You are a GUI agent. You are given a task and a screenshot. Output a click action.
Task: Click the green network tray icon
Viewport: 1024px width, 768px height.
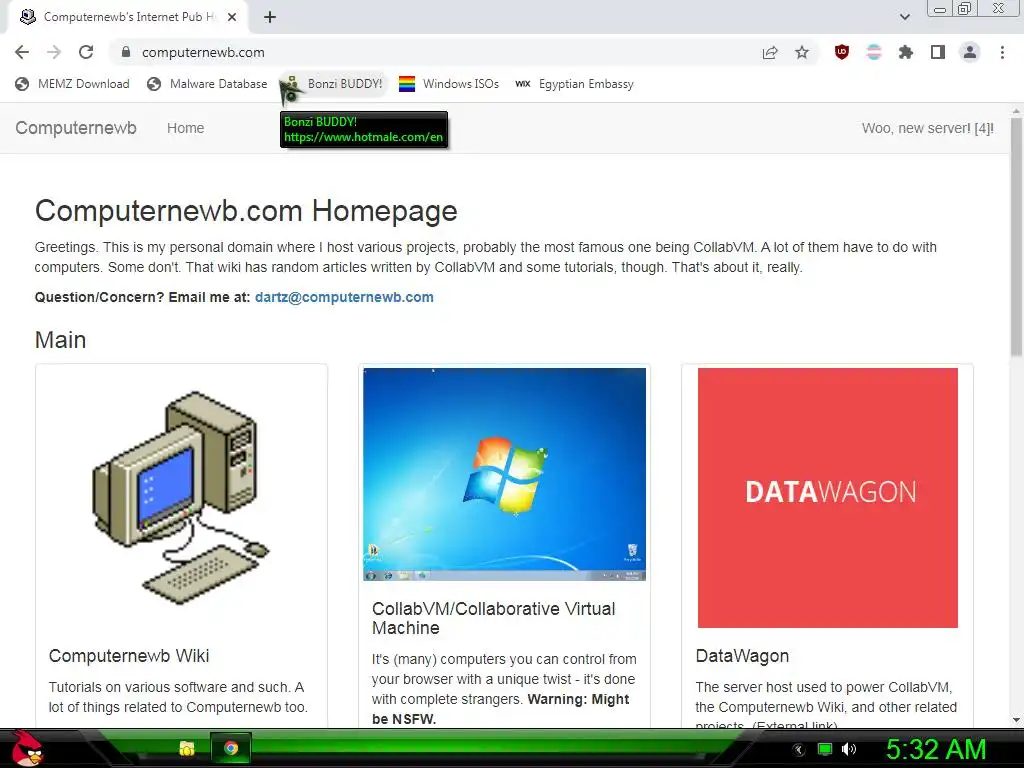[825, 749]
